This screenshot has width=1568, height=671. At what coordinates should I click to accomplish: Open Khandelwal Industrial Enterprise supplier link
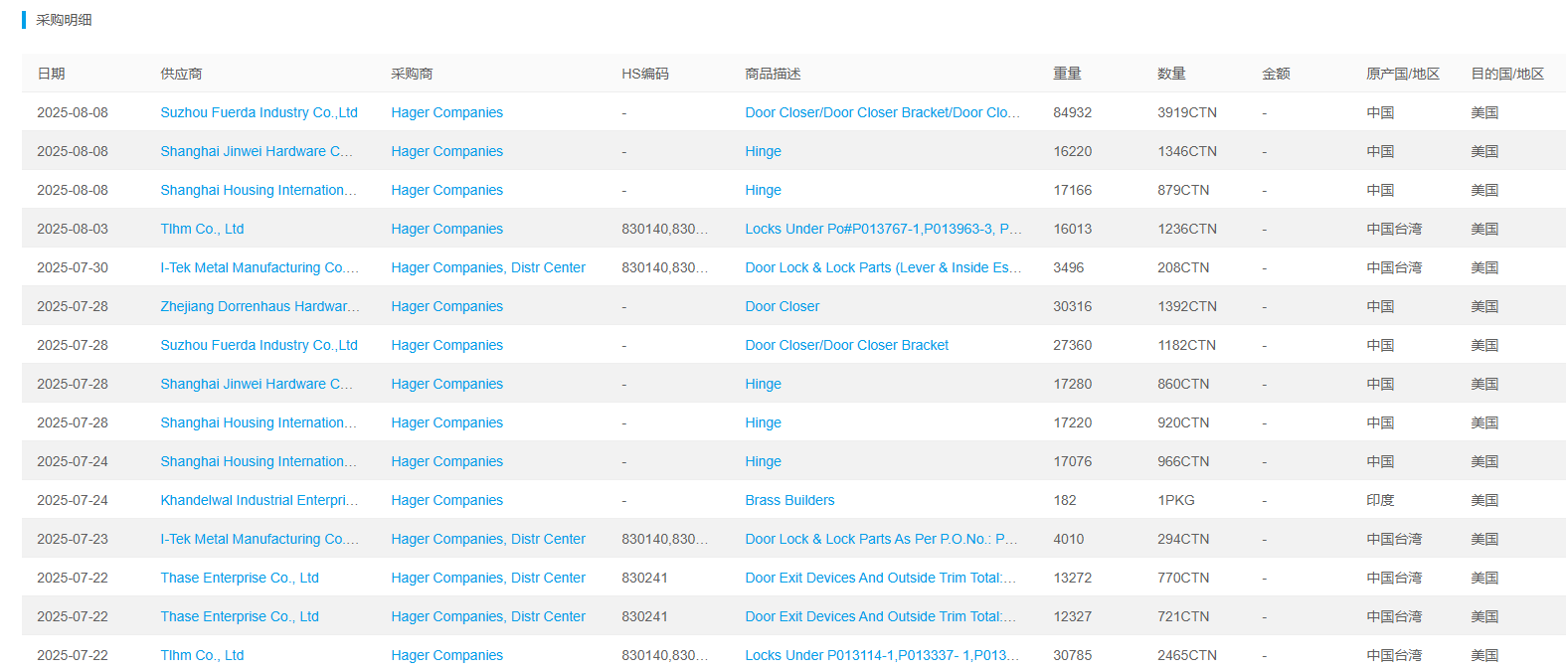[x=259, y=500]
